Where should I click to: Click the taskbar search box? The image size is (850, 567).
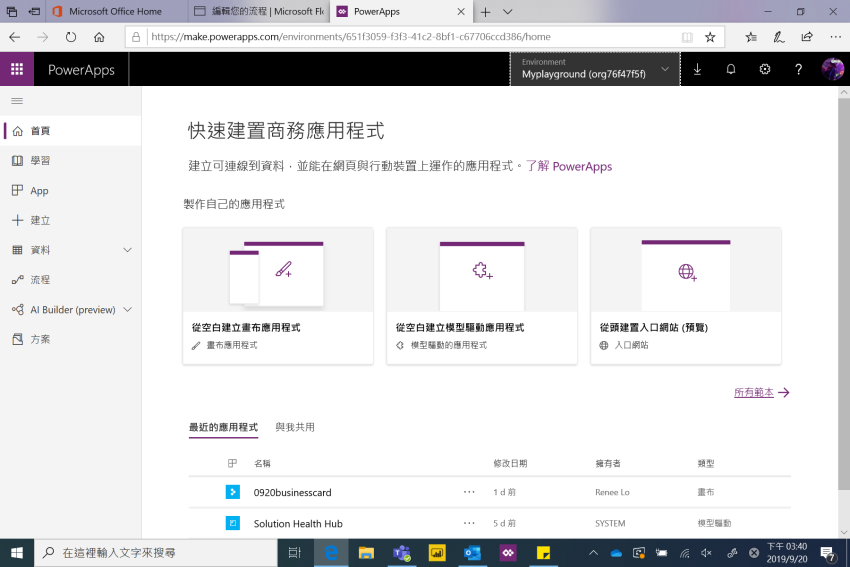pos(156,553)
